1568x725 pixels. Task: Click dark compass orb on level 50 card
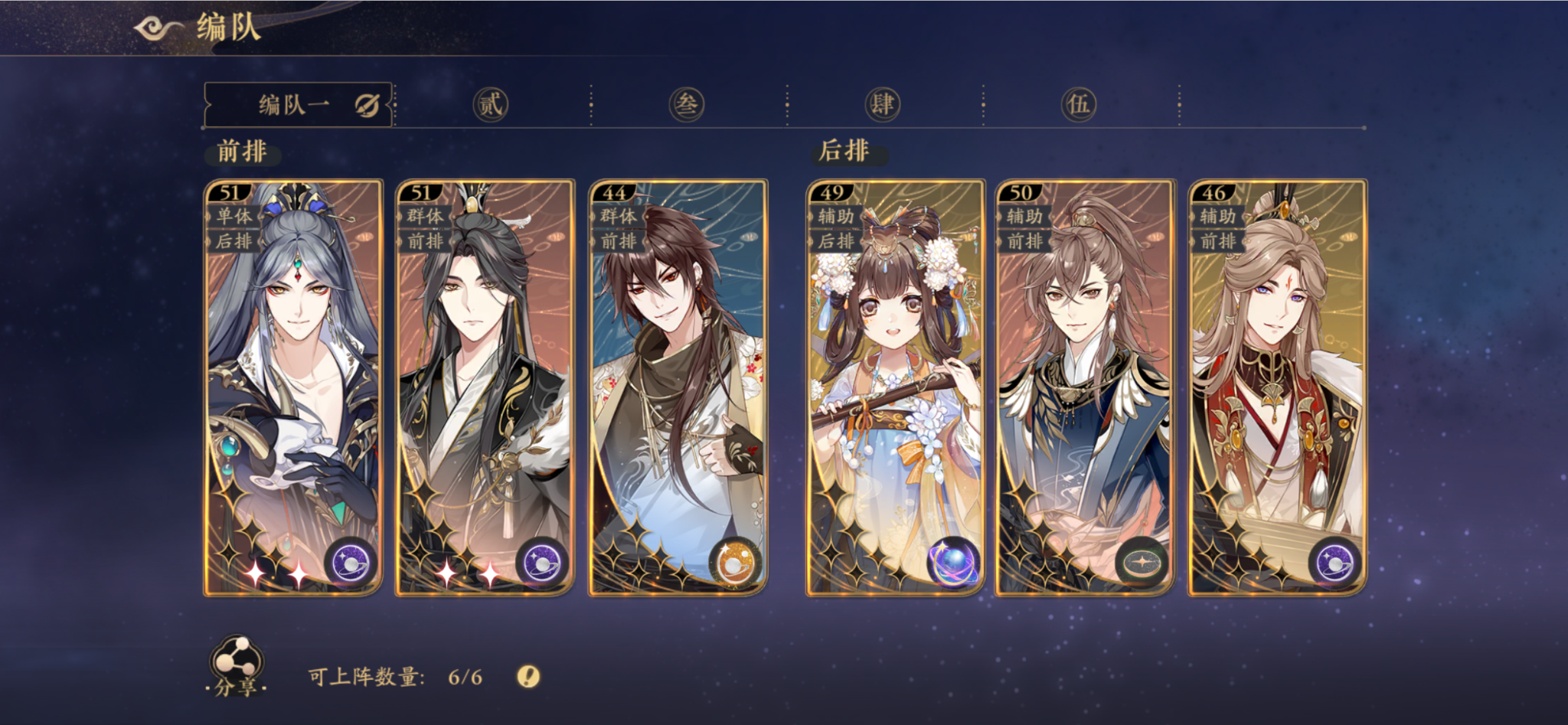pyautogui.click(x=1142, y=564)
